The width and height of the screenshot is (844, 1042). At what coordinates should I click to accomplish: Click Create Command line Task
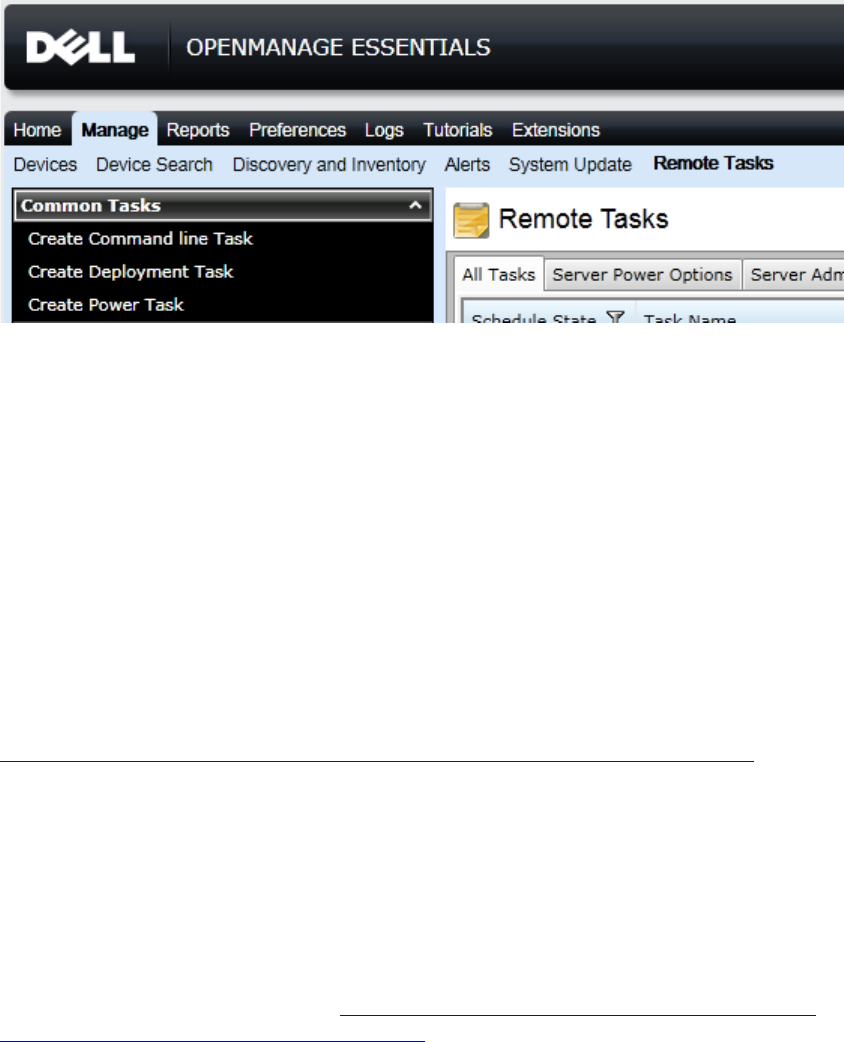(140, 239)
